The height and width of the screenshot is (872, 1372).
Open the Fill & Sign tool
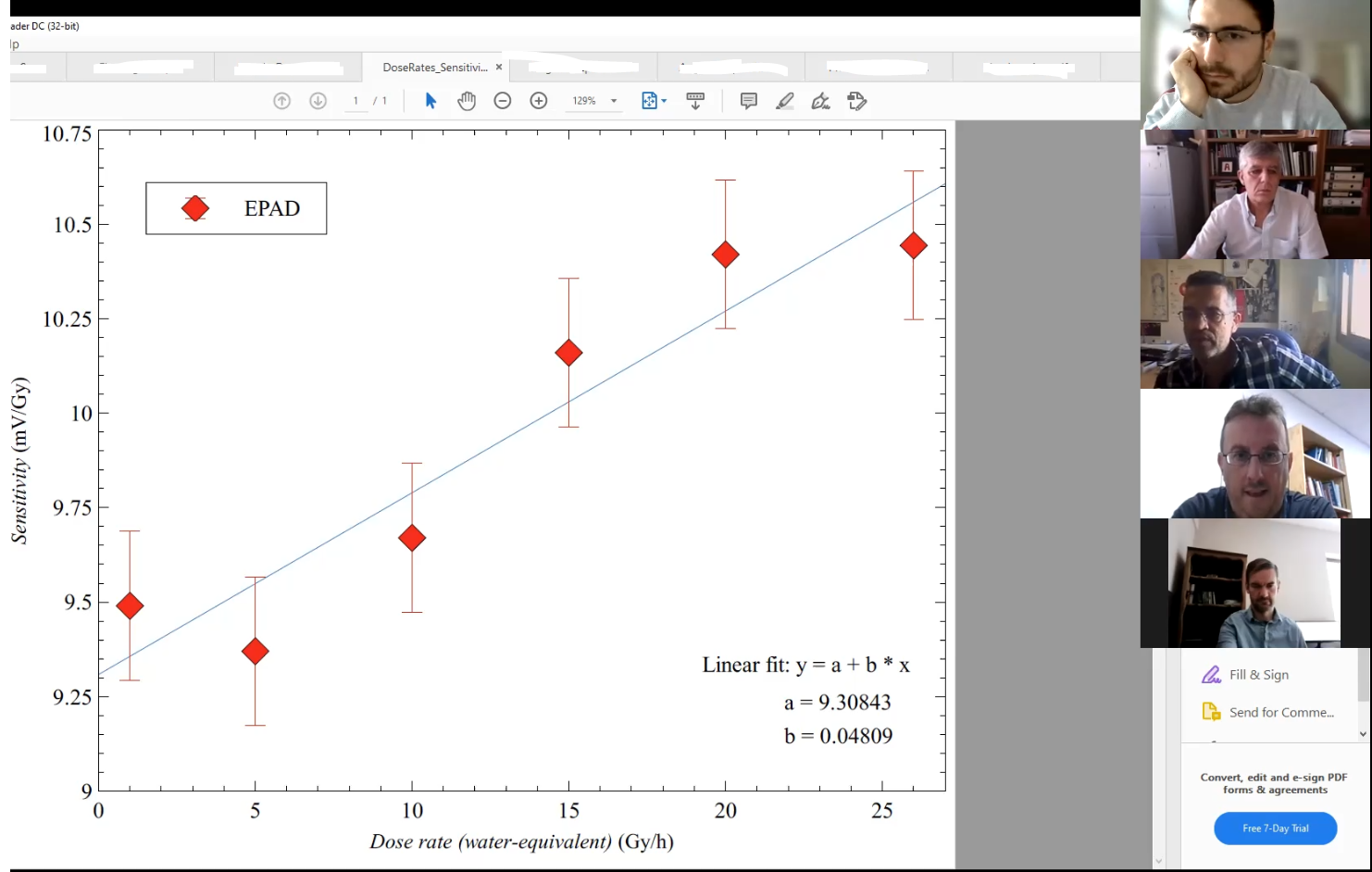1258,675
